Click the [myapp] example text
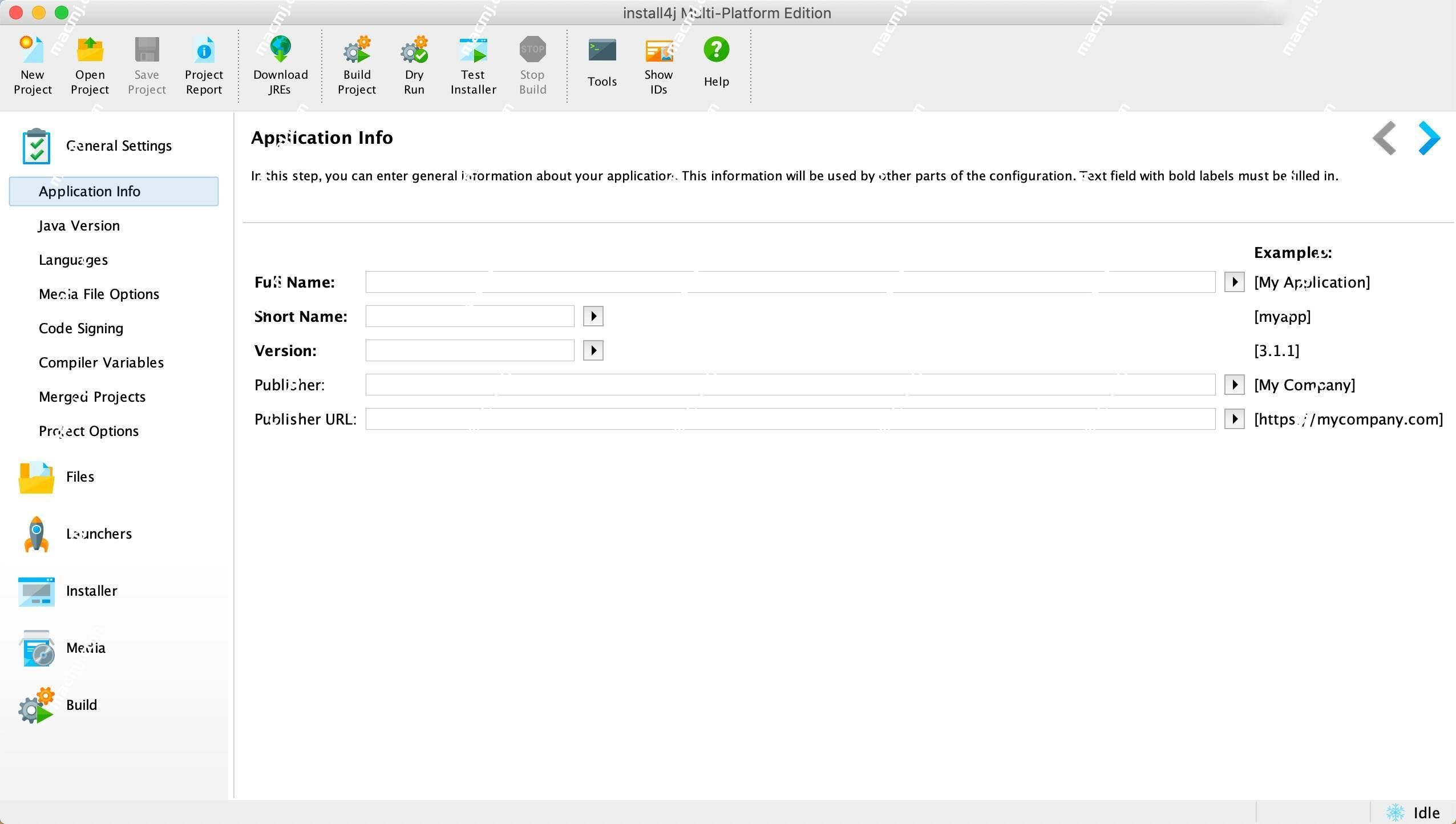This screenshot has width=1456, height=824. [x=1282, y=317]
